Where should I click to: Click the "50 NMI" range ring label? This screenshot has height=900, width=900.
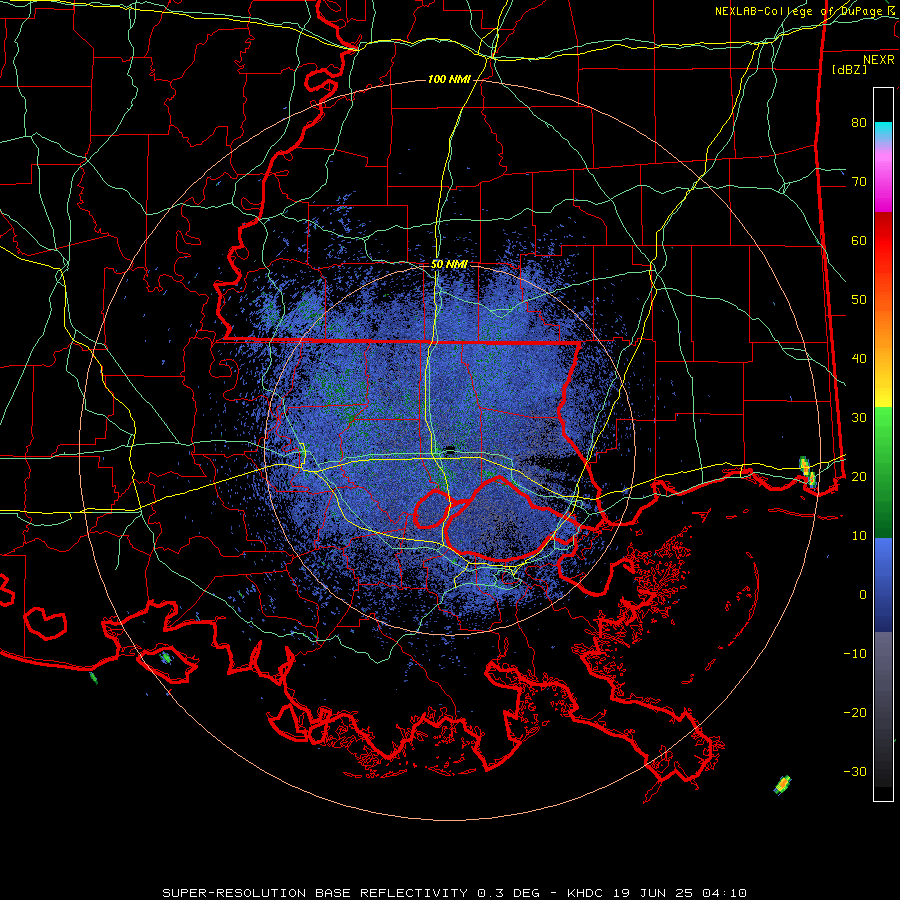[x=449, y=264]
